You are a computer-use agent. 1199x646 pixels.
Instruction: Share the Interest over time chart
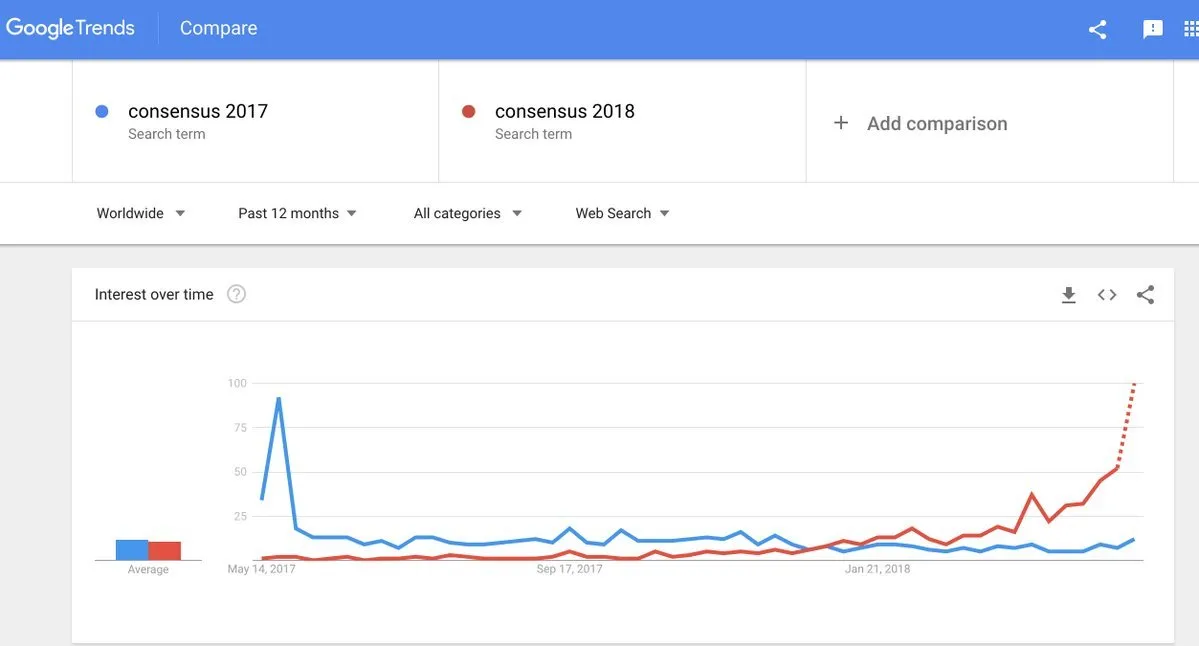point(1145,295)
